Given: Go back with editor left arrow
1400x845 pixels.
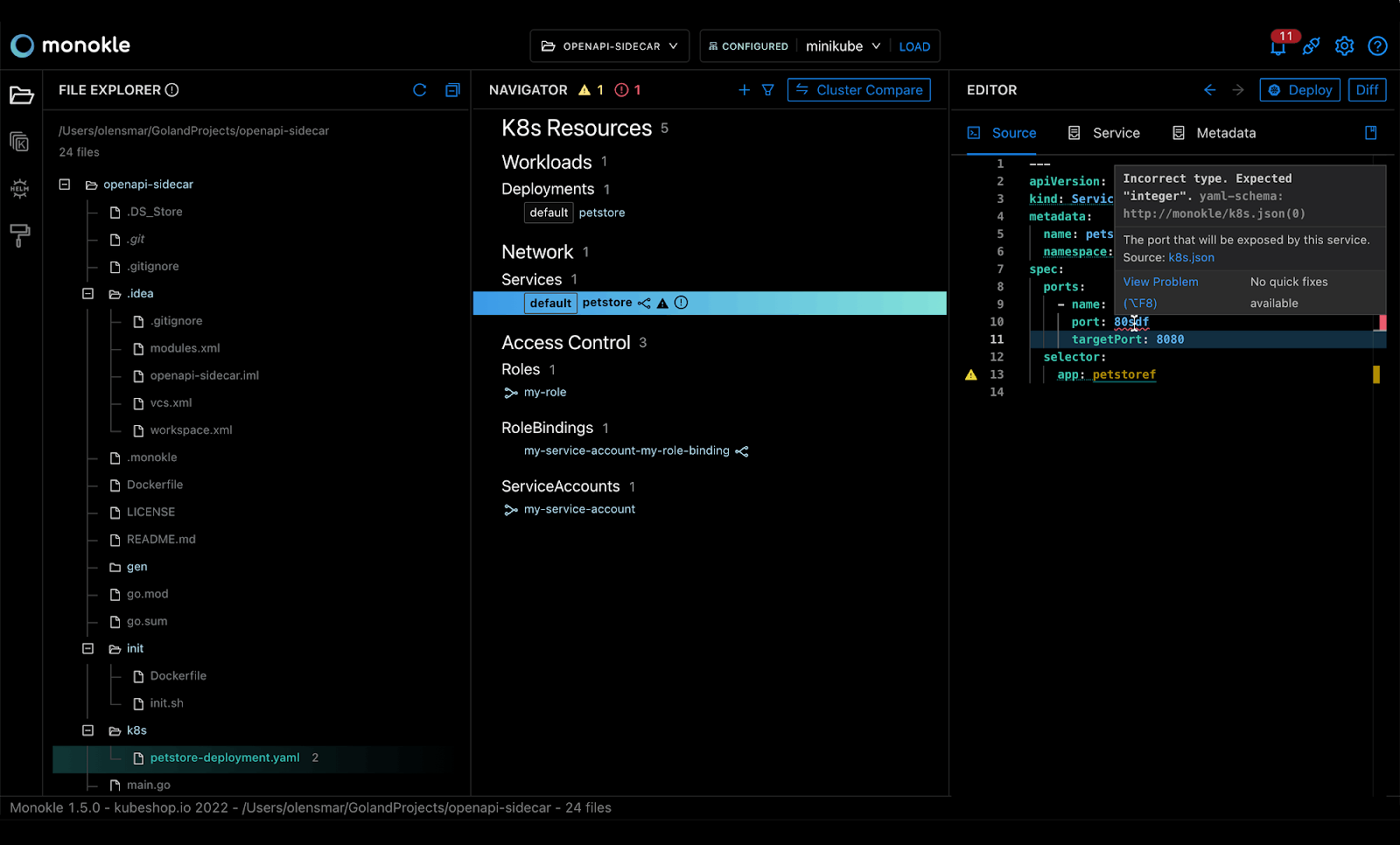Looking at the screenshot, I should coord(1210,90).
